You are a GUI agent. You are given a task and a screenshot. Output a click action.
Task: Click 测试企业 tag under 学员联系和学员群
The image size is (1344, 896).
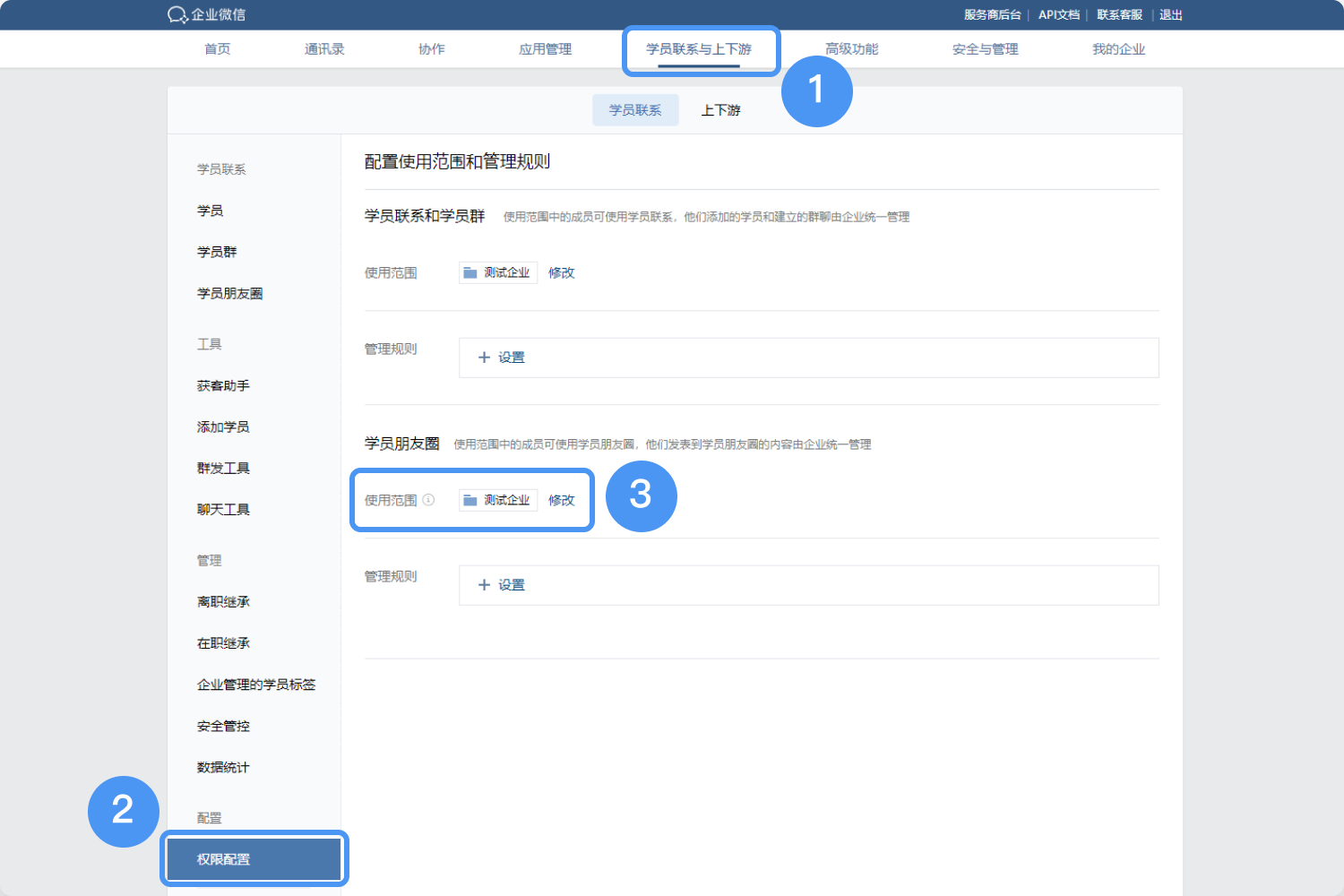pos(498,273)
